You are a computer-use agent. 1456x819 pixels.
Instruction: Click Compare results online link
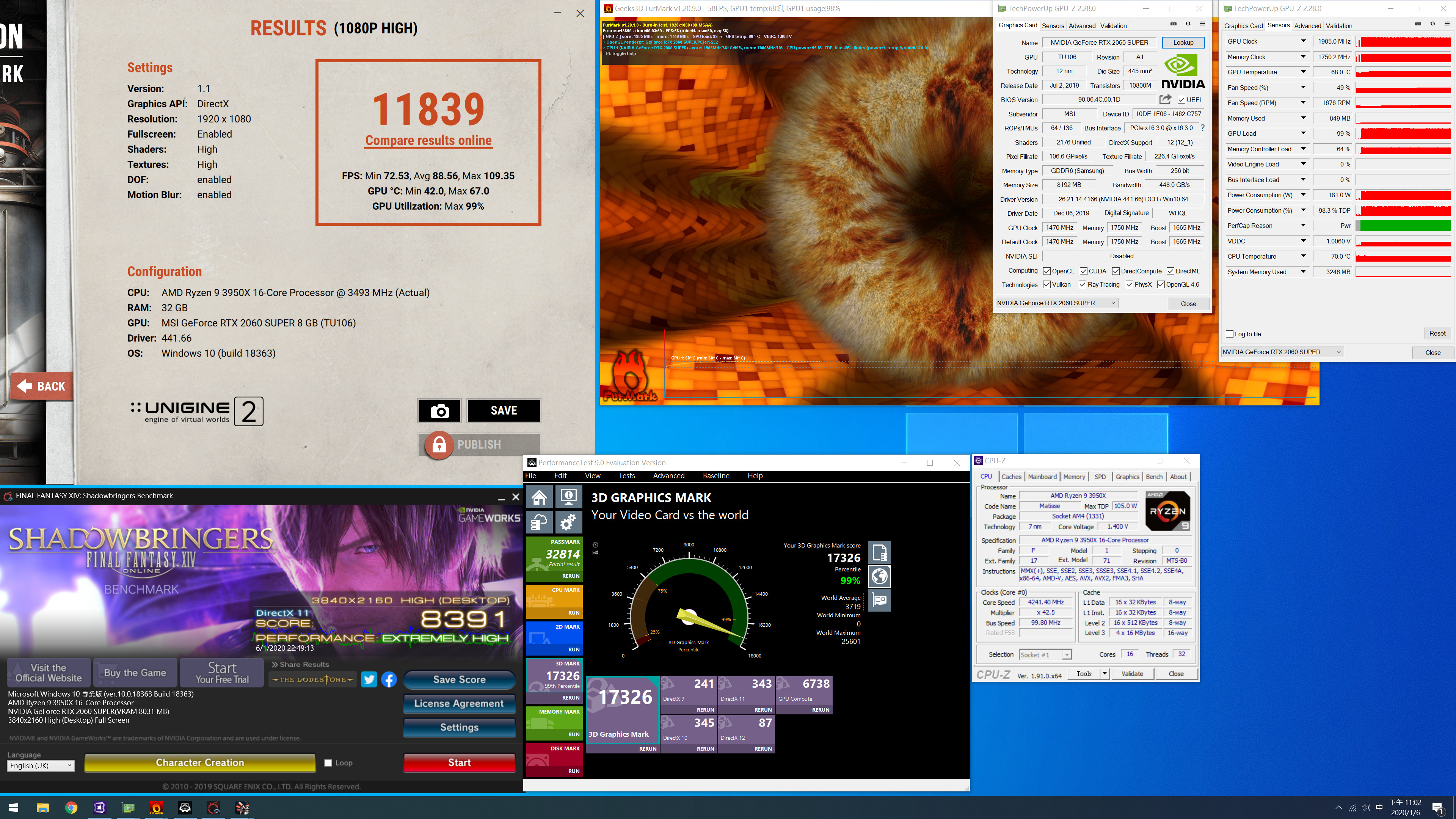(428, 140)
